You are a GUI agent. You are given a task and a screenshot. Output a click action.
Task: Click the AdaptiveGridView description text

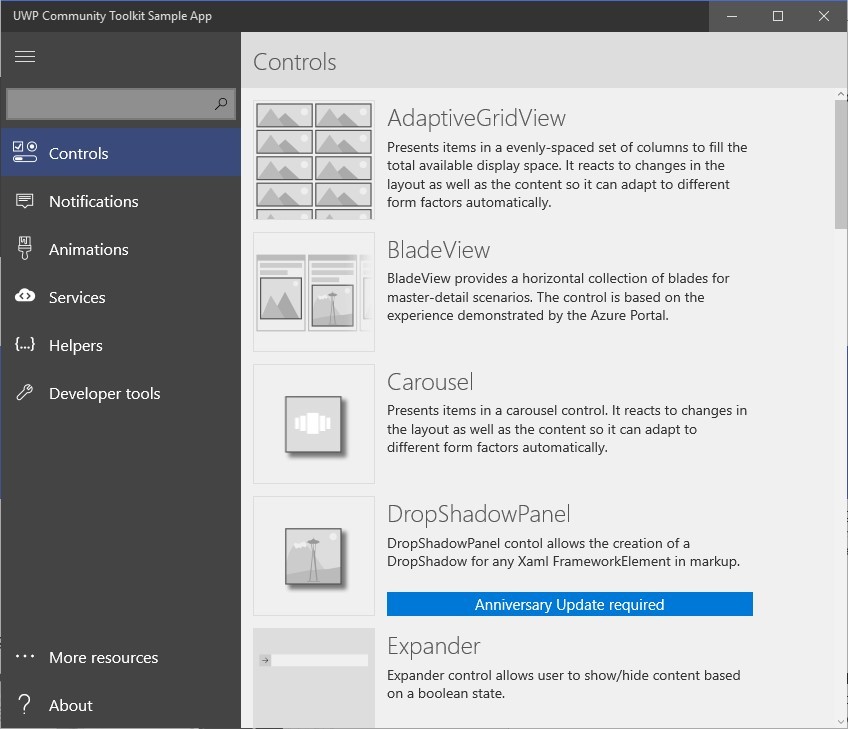[567, 175]
